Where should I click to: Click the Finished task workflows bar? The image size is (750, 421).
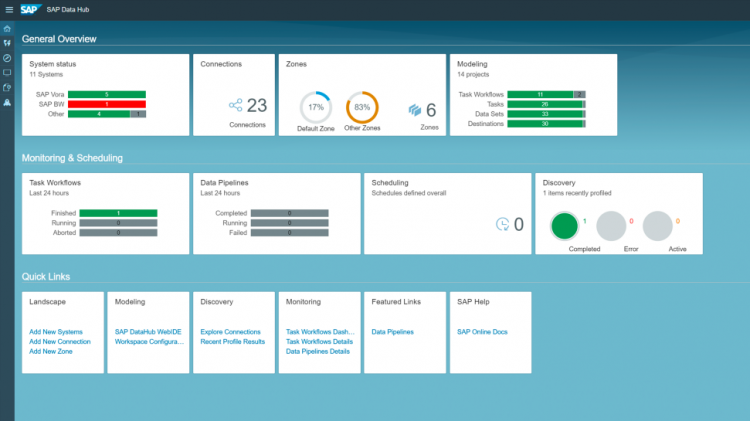click(x=118, y=213)
